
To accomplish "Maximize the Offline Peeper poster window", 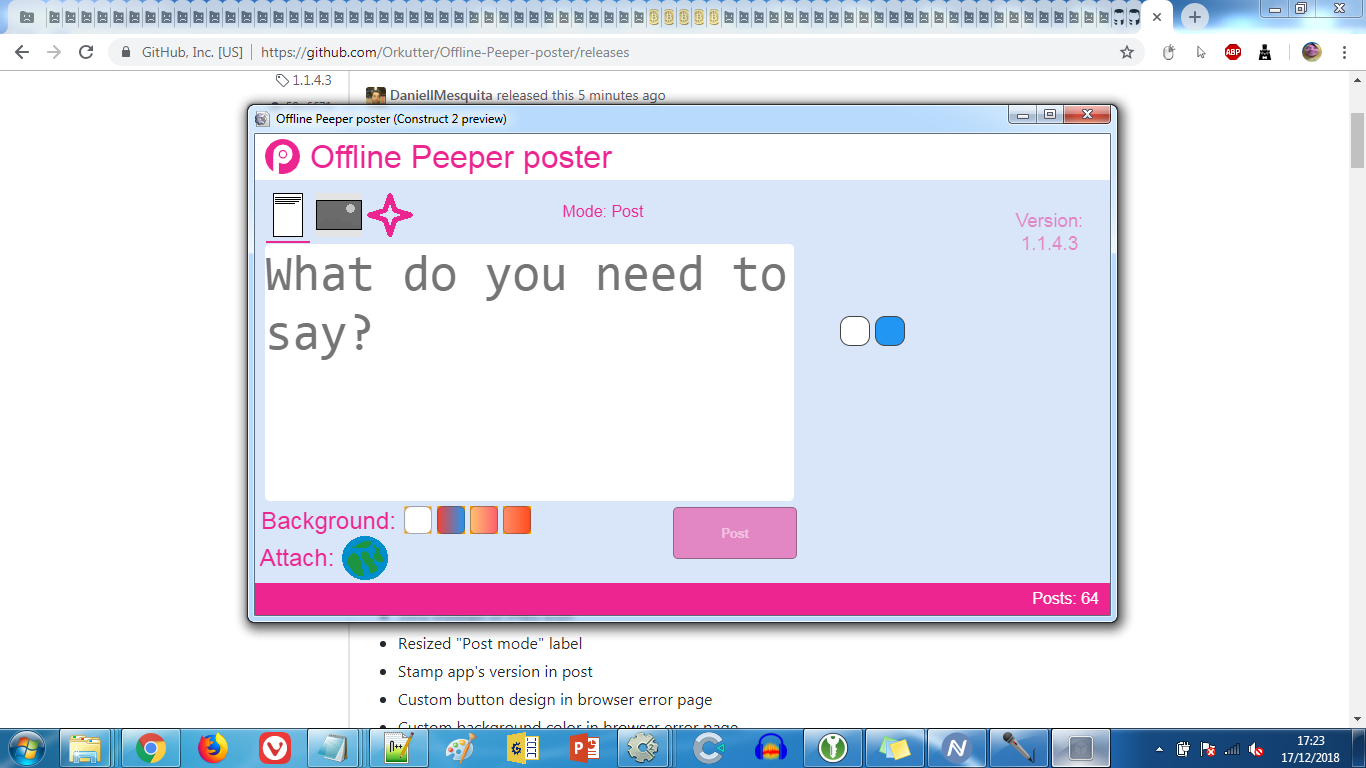I will pos(1050,115).
